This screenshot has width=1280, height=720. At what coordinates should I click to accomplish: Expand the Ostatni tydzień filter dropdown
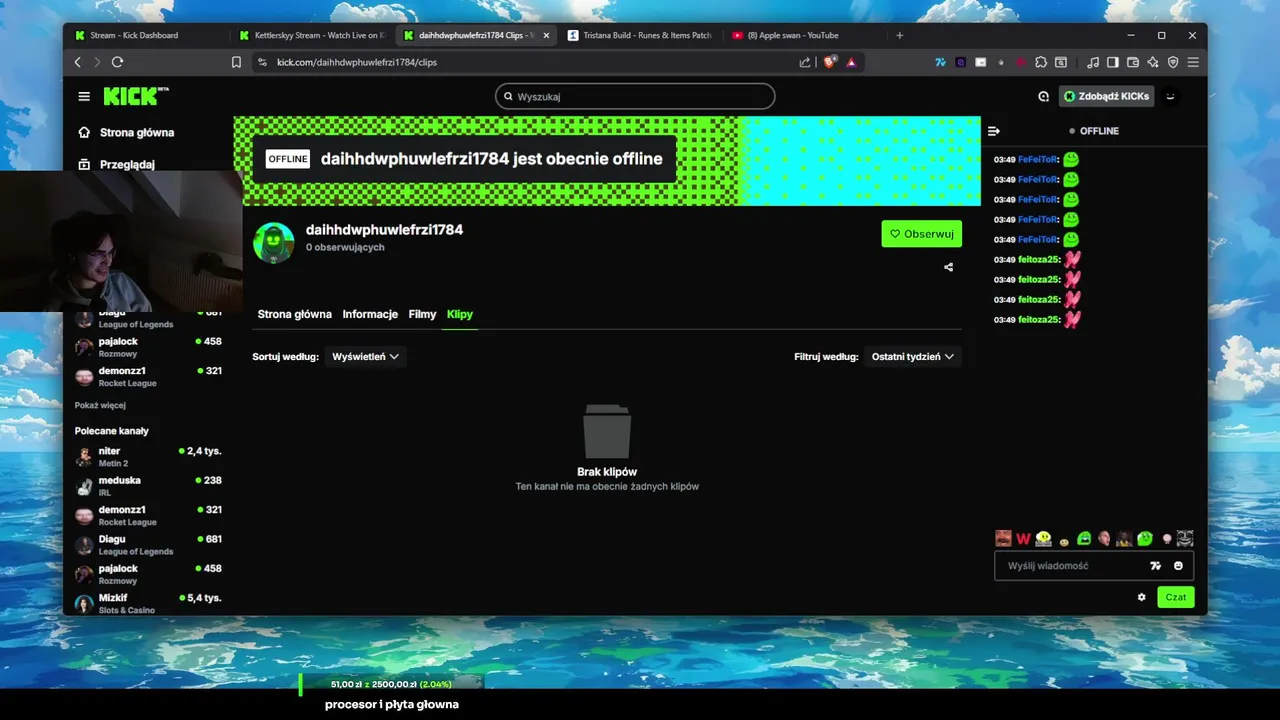(x=912, y=356)
